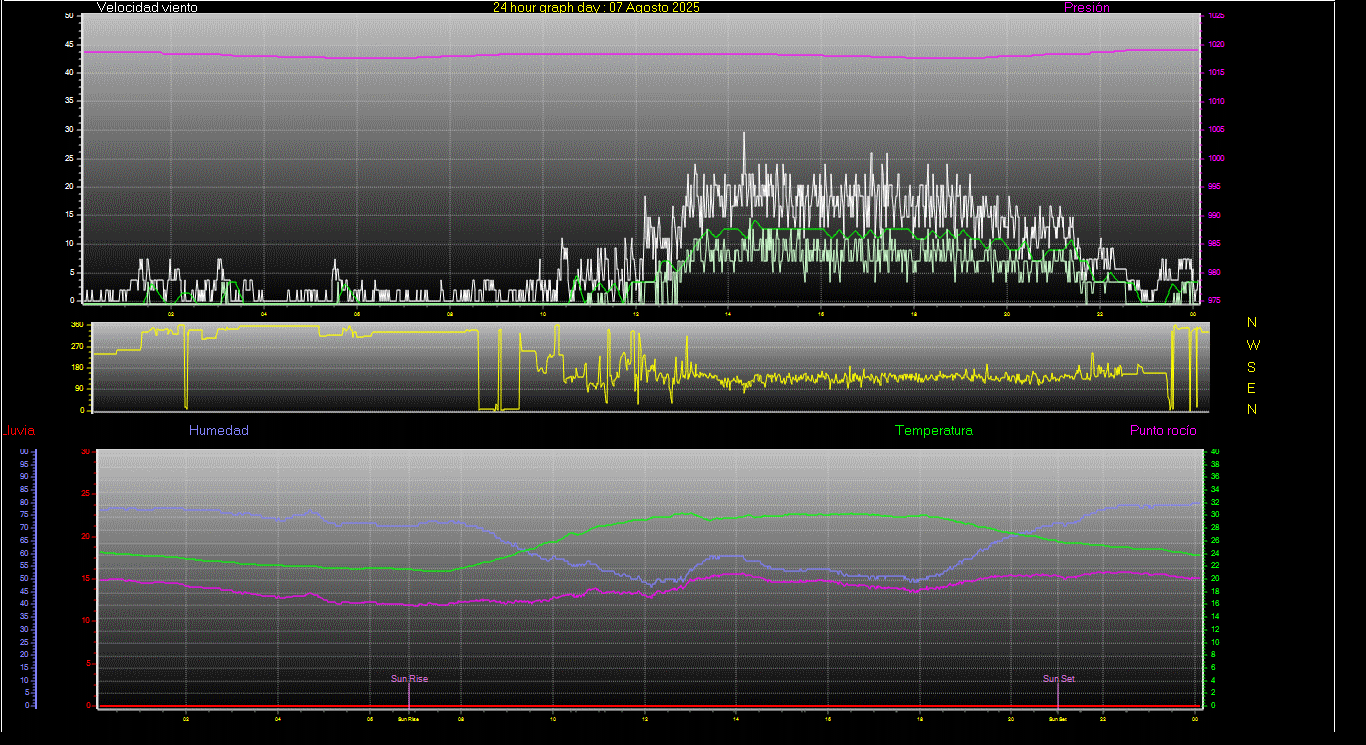Screen dimensions: 1366x745
Task: Select the 'Sun Set' marker label in lower chart
Action: (1059, 679)
